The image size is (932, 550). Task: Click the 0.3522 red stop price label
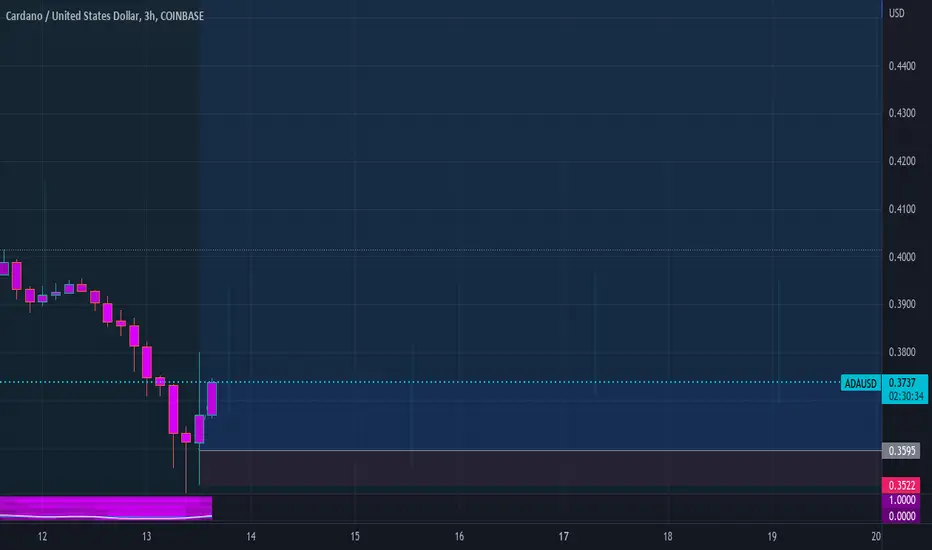click(901, 485)
